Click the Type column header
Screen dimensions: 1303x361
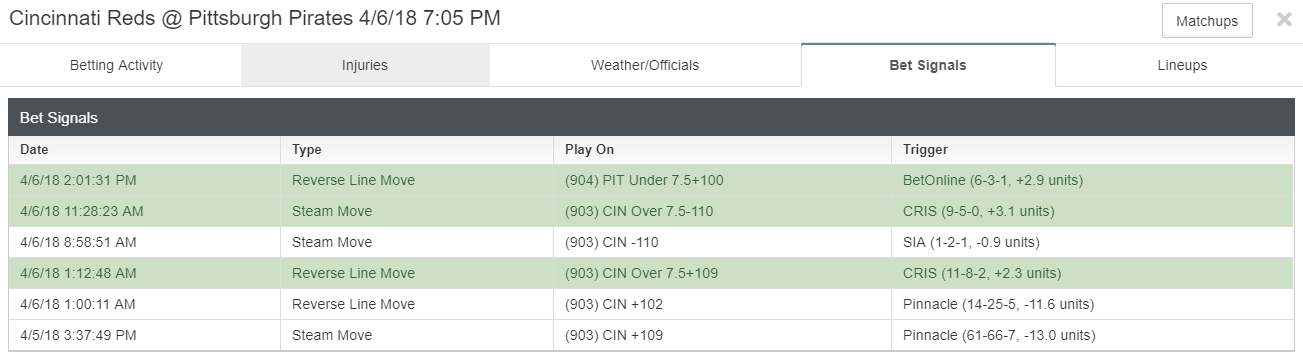(x=417, y=150)
